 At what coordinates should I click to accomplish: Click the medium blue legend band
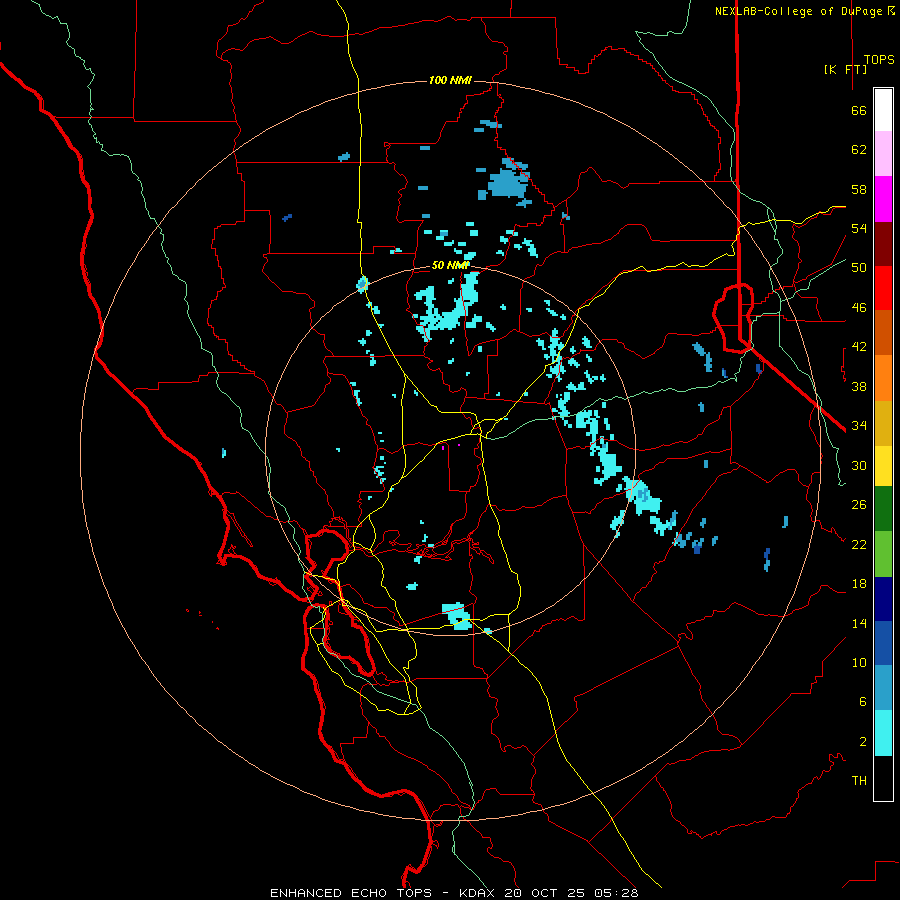pyautogui.click(x=883, y=643)
